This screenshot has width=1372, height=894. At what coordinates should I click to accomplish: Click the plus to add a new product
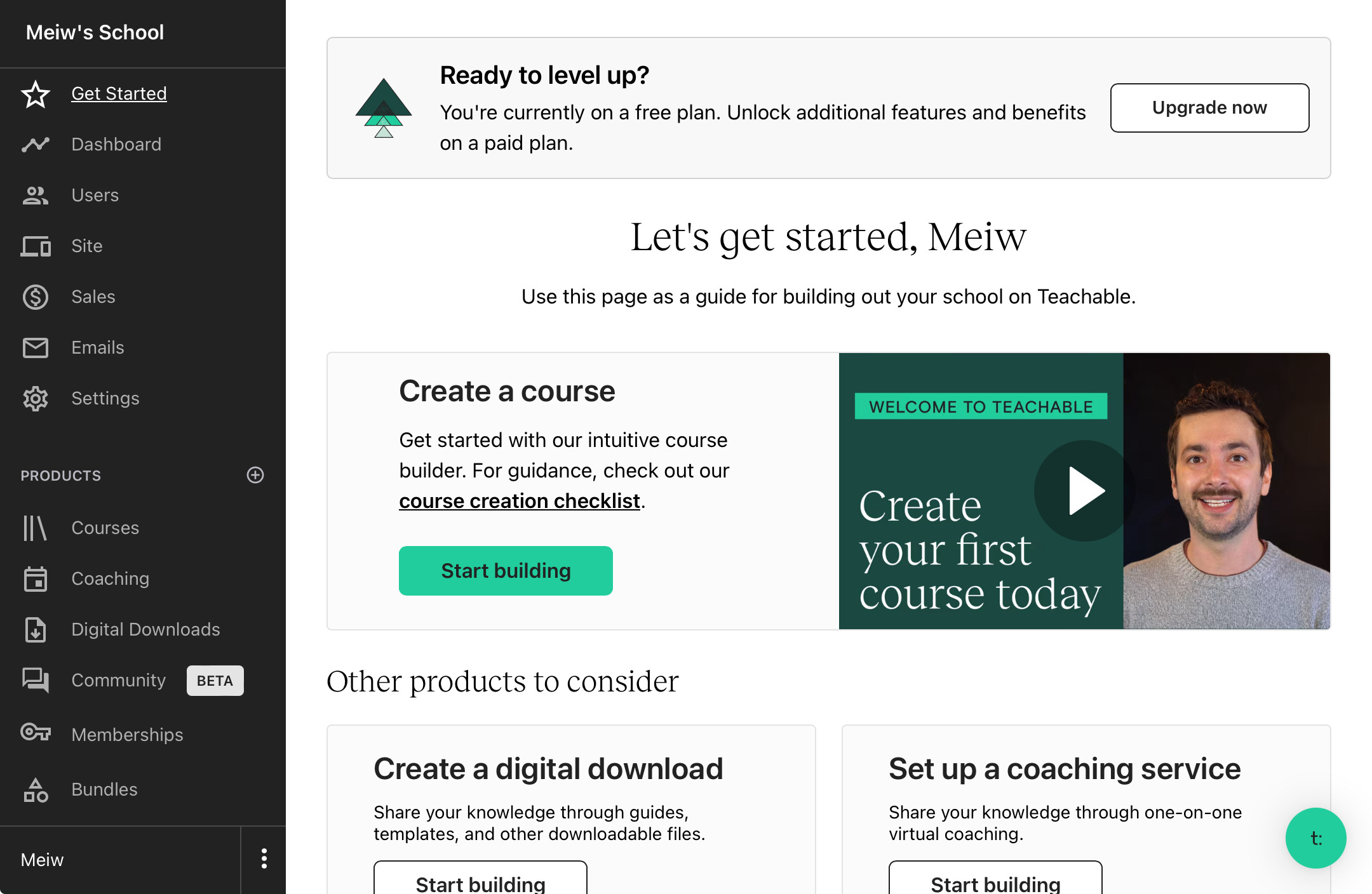click(x=255, y=475)
